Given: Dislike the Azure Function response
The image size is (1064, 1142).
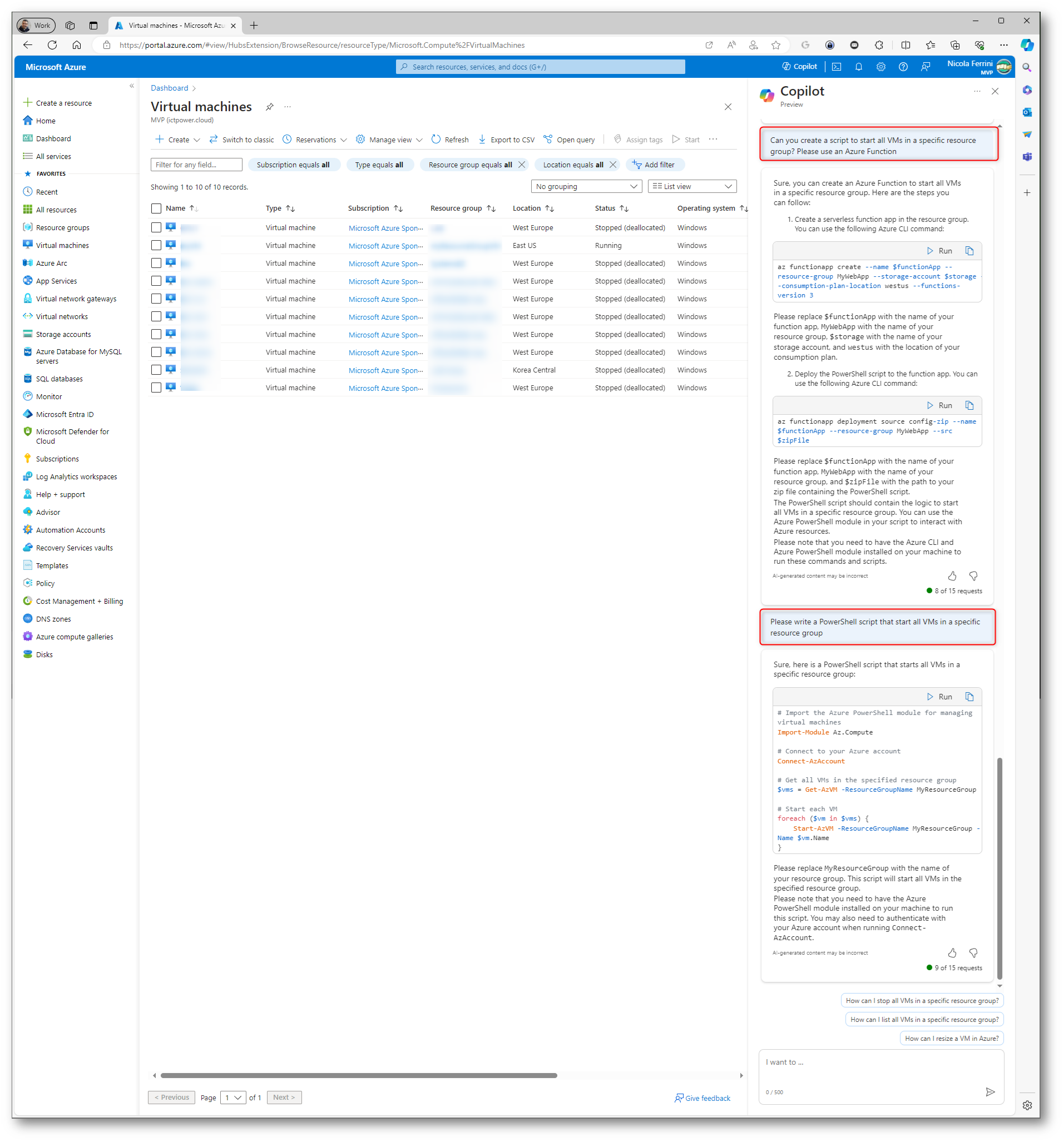Looking at the screenshot, I should coord(973,576).
